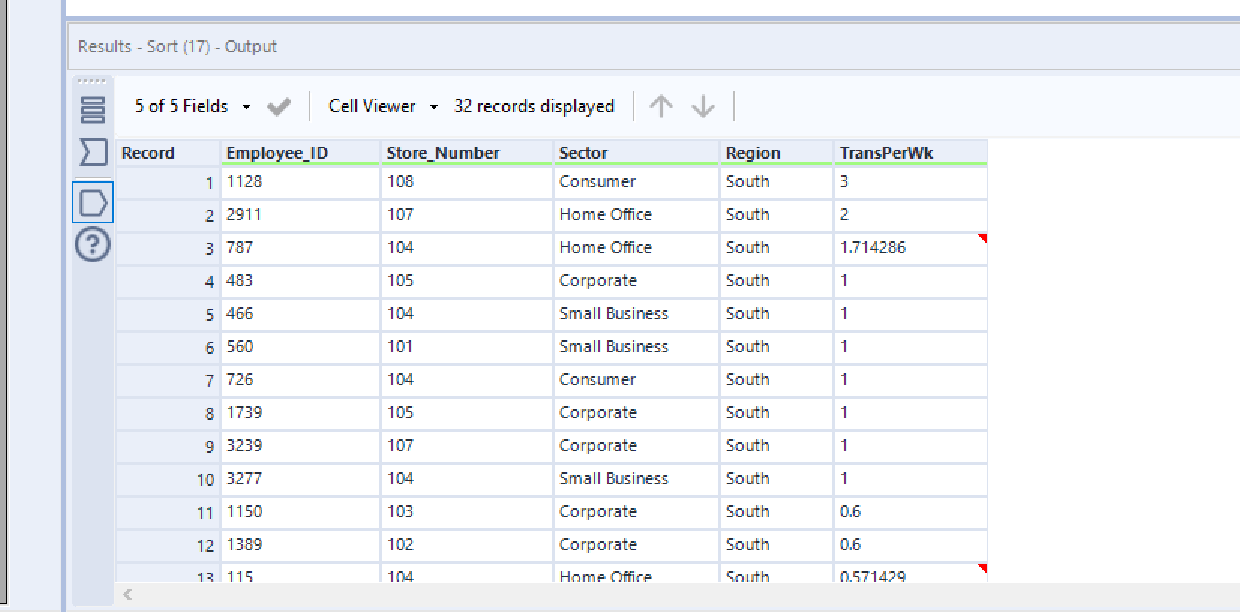This screenshot has width=1240, height=612.
Task: Click the '32 records displayed' label
Action: 535,106
